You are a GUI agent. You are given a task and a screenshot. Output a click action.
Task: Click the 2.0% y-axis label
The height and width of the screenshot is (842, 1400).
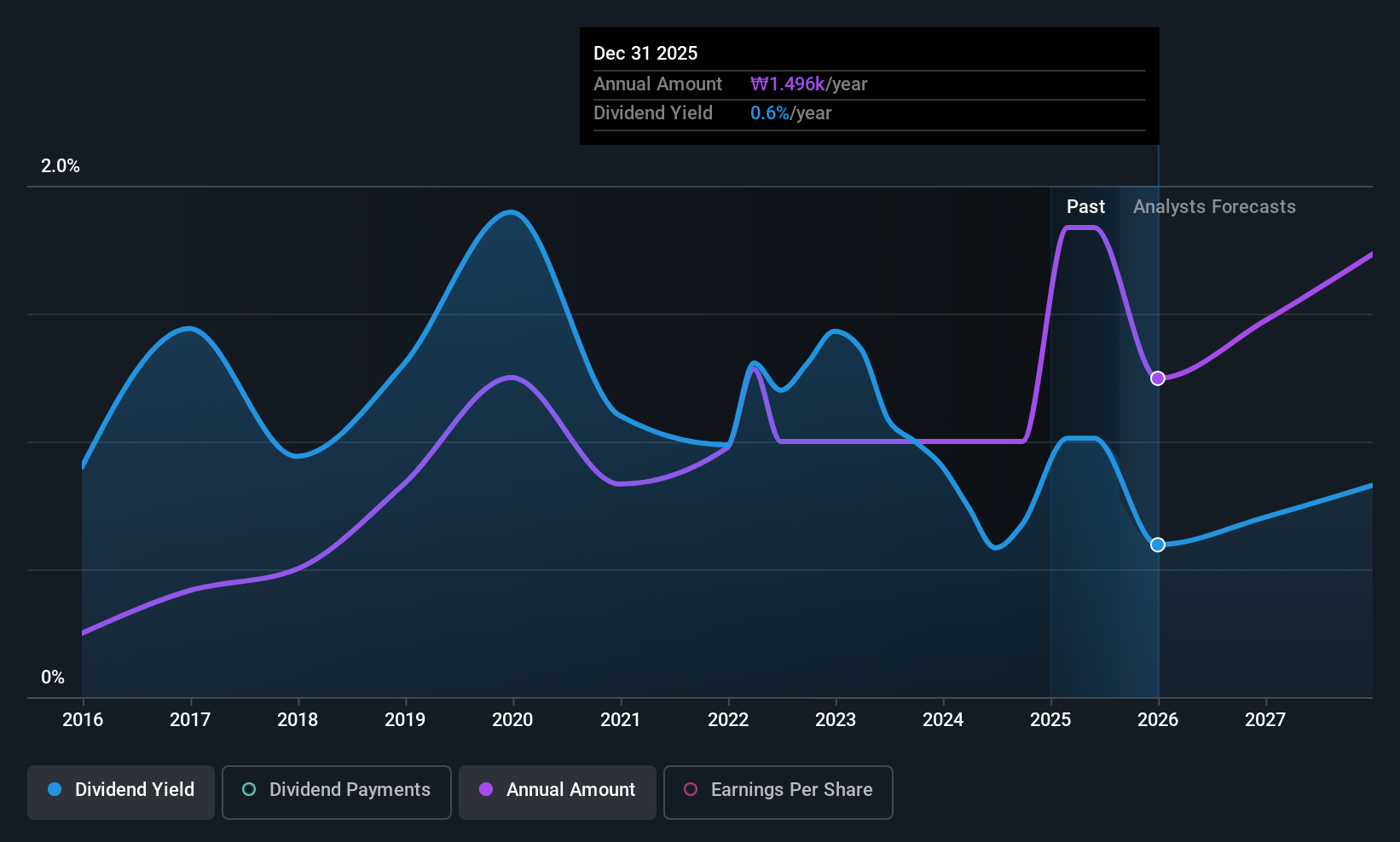(x=61, y=166)
